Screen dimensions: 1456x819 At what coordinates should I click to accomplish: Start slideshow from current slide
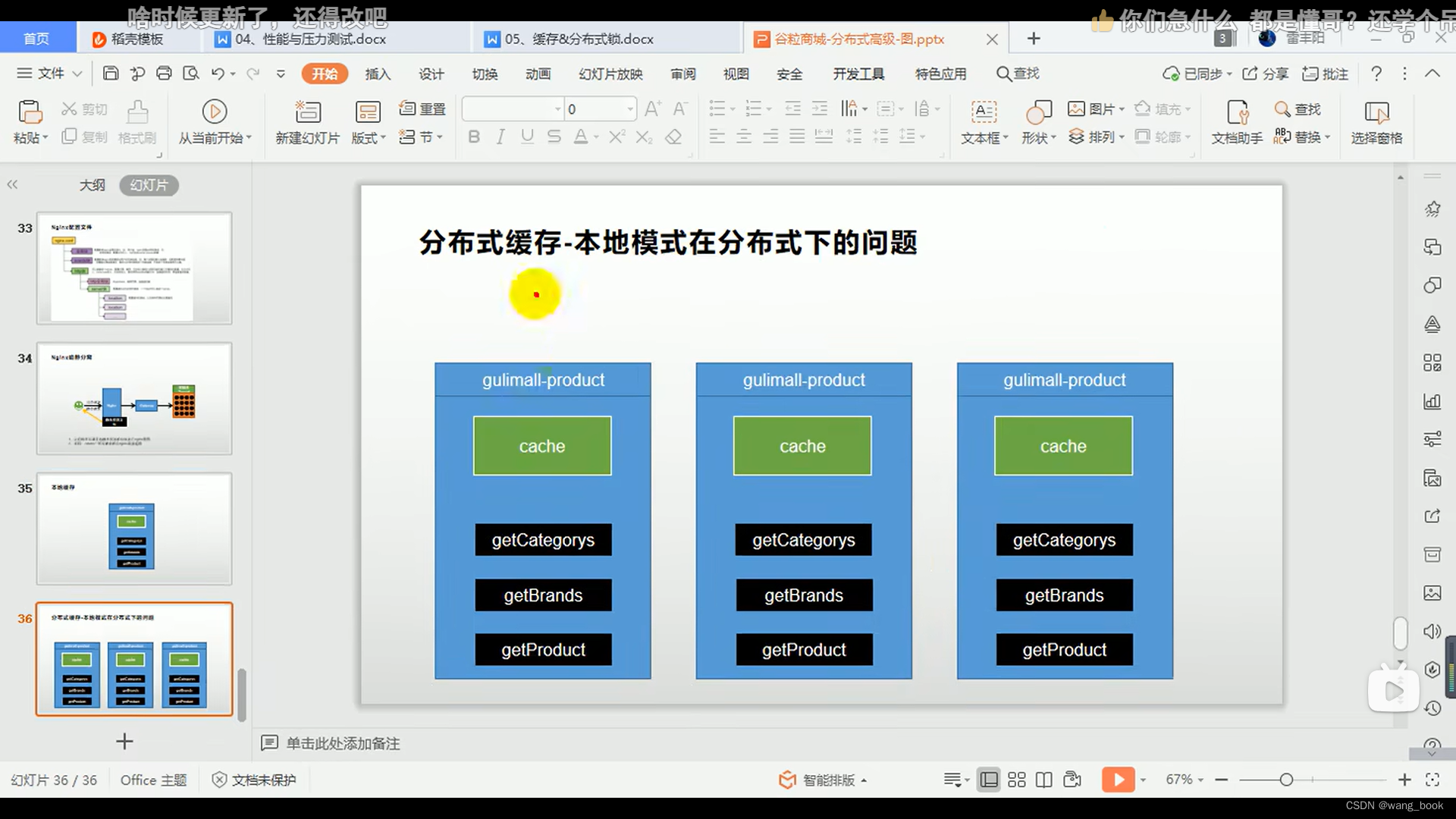click(x=215, y=111)
